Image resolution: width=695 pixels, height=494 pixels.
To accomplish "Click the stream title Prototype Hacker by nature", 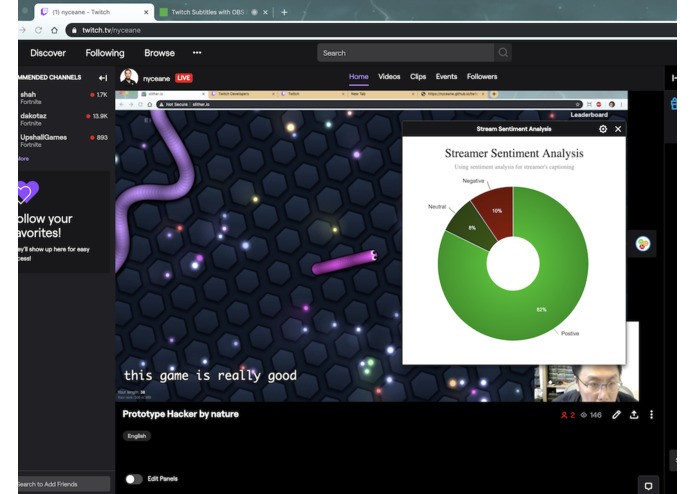I will point(180,414).
